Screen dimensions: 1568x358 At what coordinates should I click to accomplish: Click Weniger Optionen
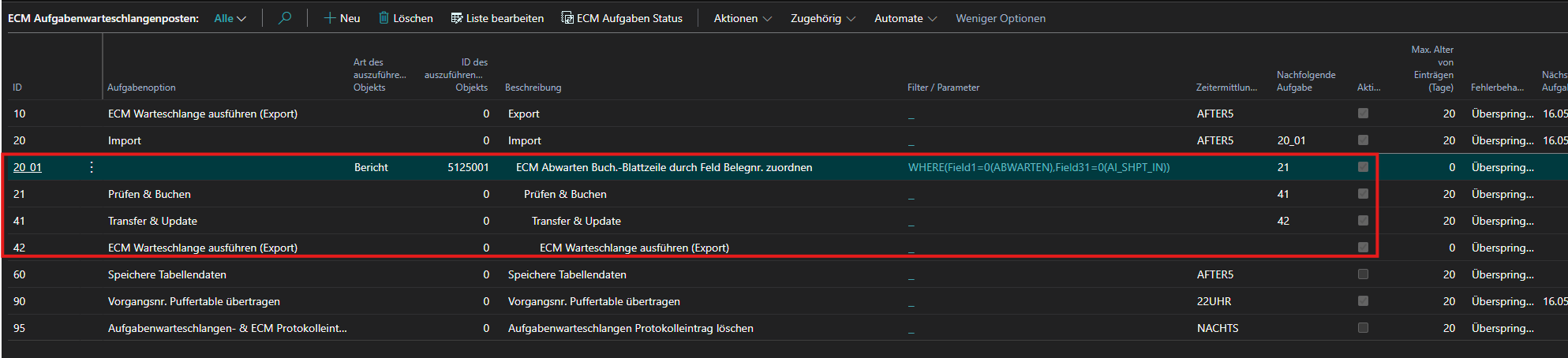[x=1000, y=18]
